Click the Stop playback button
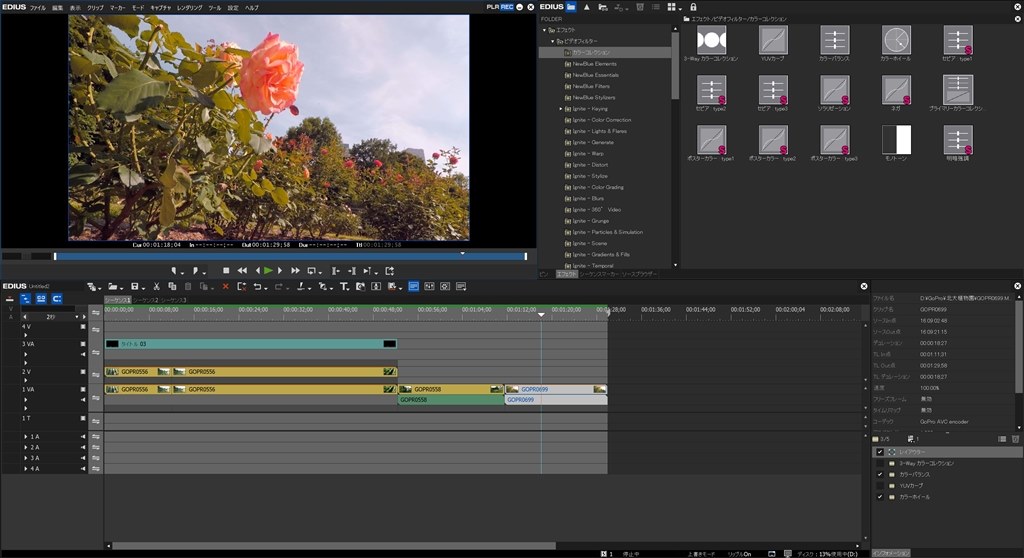The height and width of the screenshot is (558, 1024). 226,271
